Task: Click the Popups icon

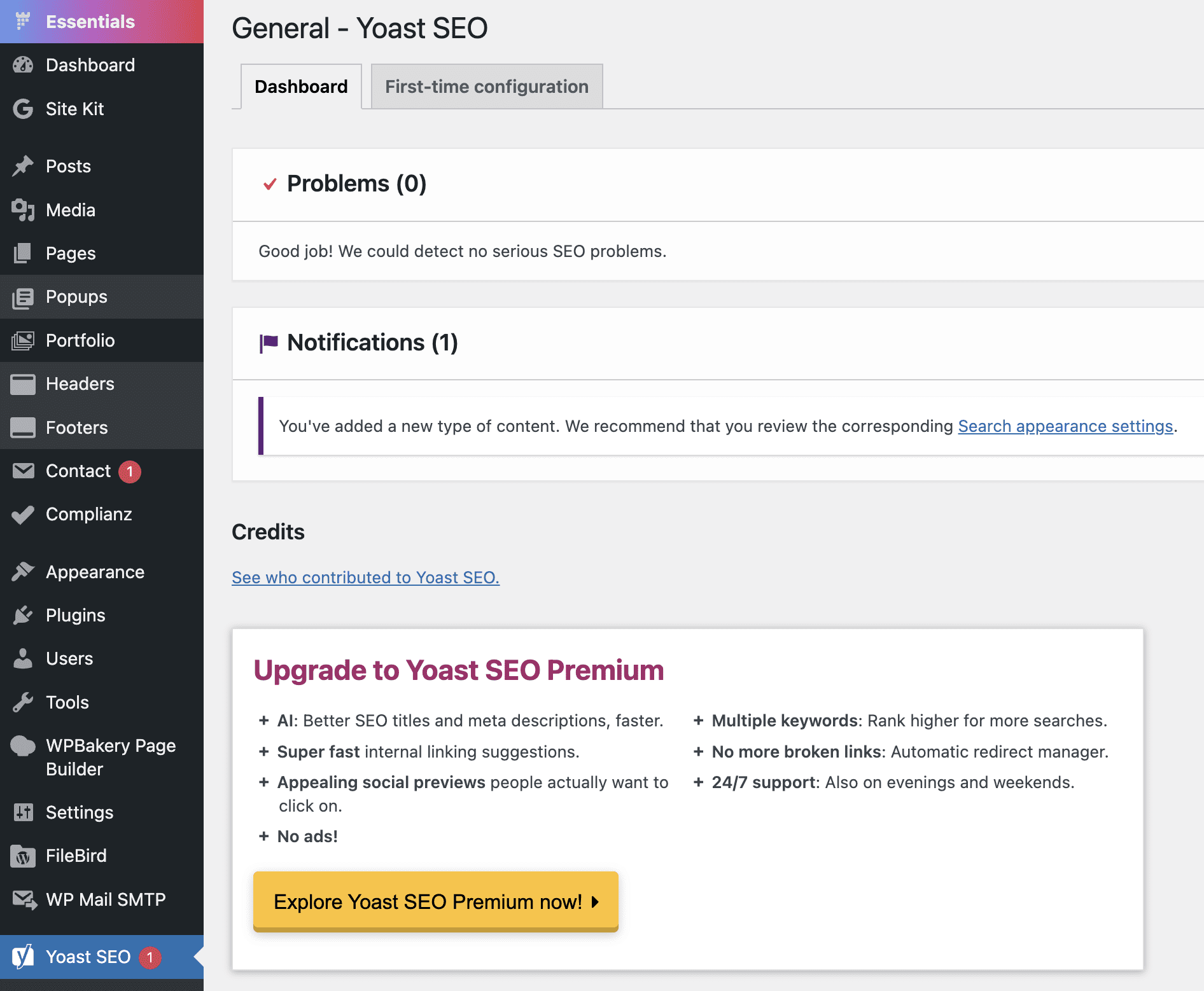Action: click(x=23, y=297)
